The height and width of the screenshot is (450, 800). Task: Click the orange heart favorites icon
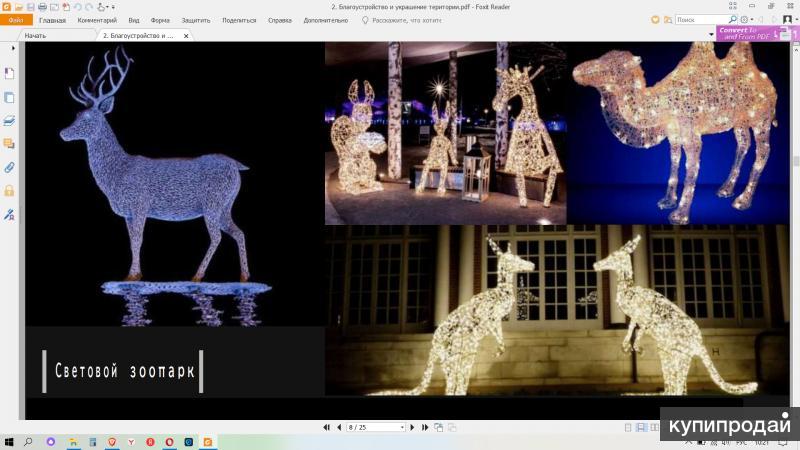(x=655, y=20)
